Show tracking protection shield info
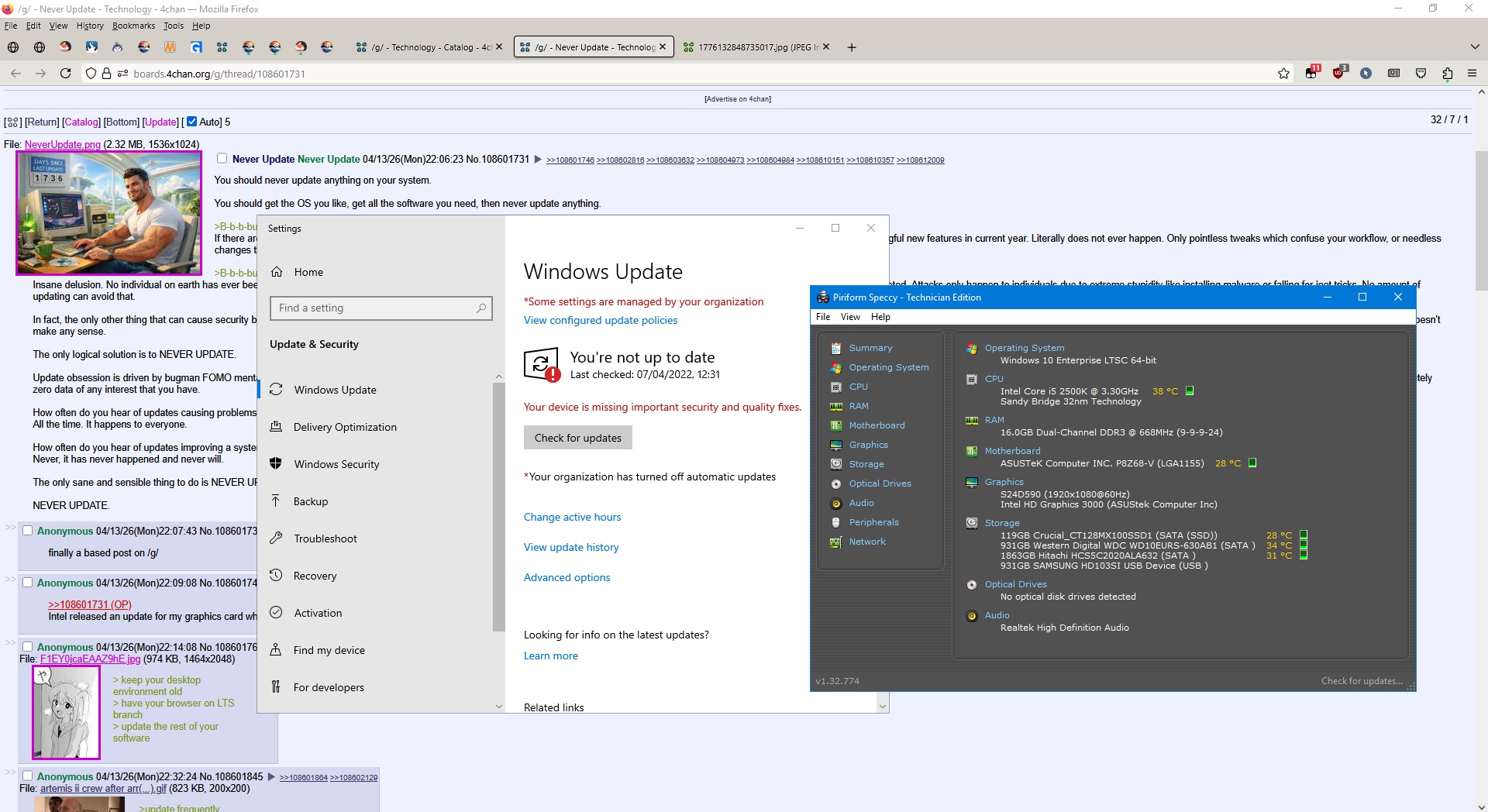This screenshot has height=812, width=1488. tap(91, 74)
